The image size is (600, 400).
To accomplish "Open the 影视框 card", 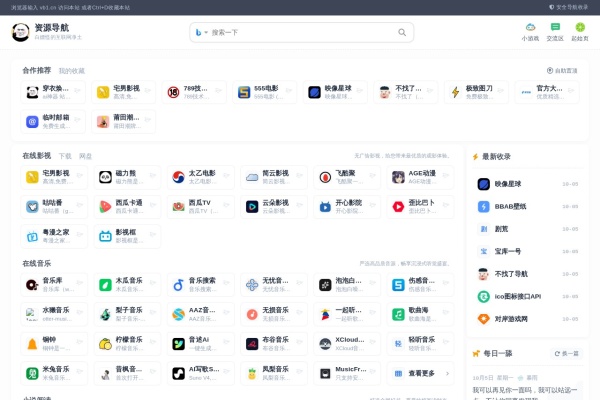I will click(127, 237).
